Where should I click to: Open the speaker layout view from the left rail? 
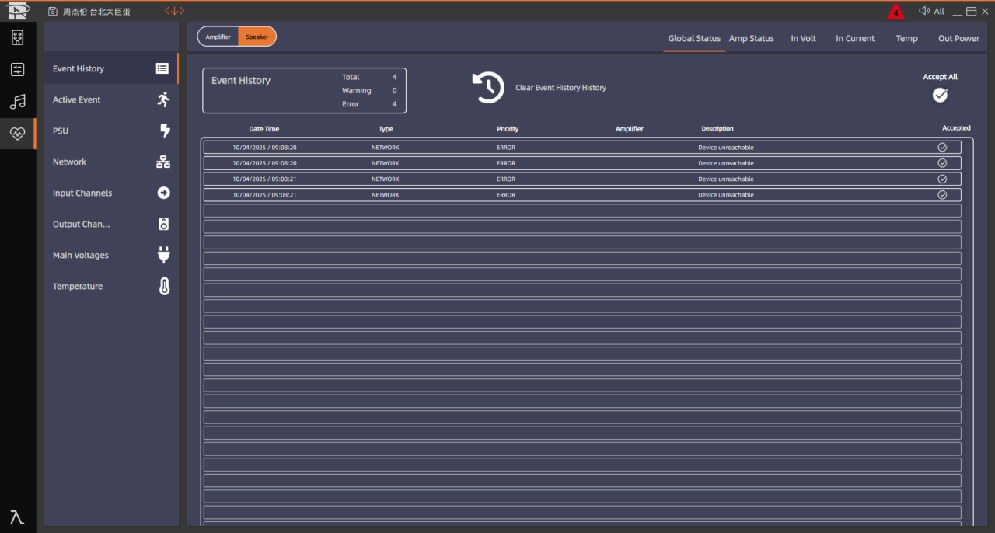click(x=18, y=37)
